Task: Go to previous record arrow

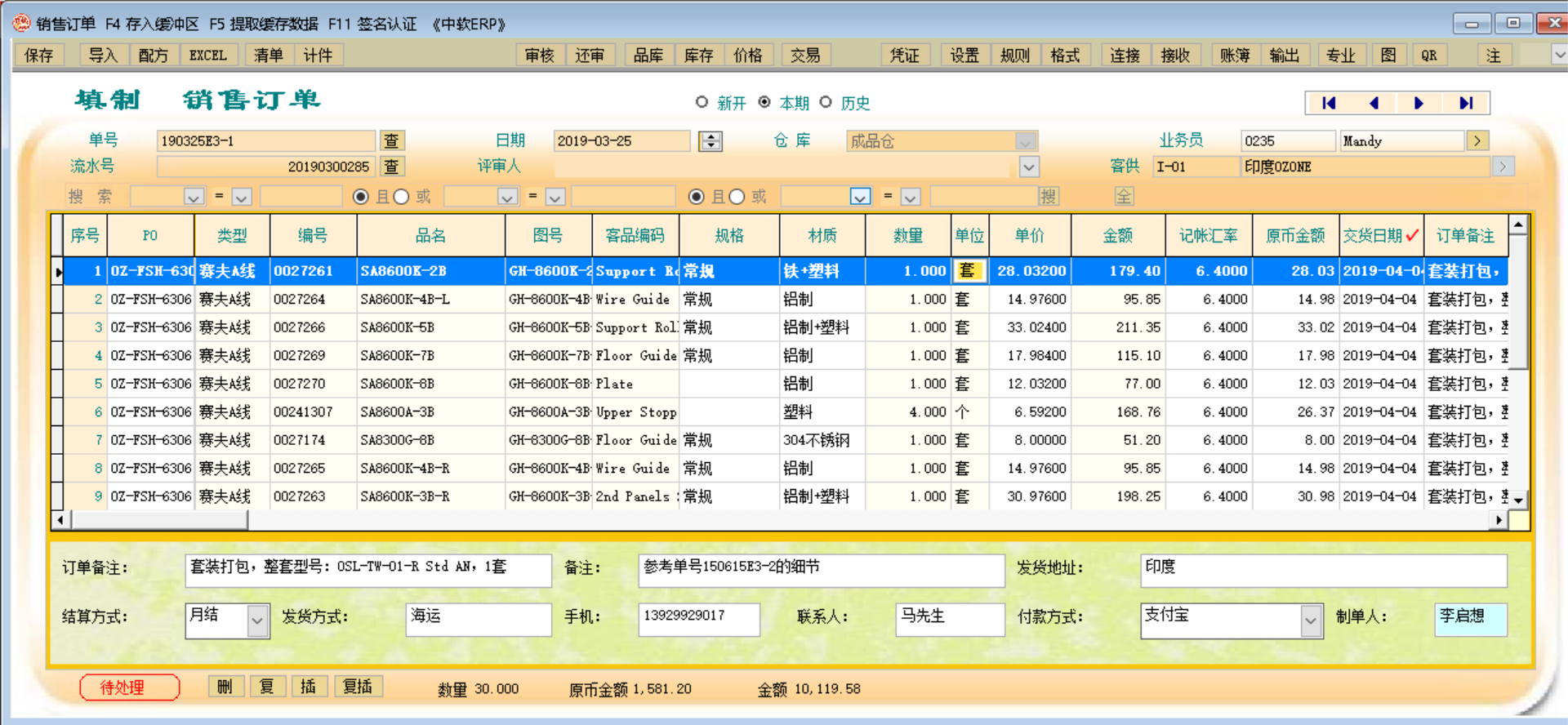Action: point(1374,103)
